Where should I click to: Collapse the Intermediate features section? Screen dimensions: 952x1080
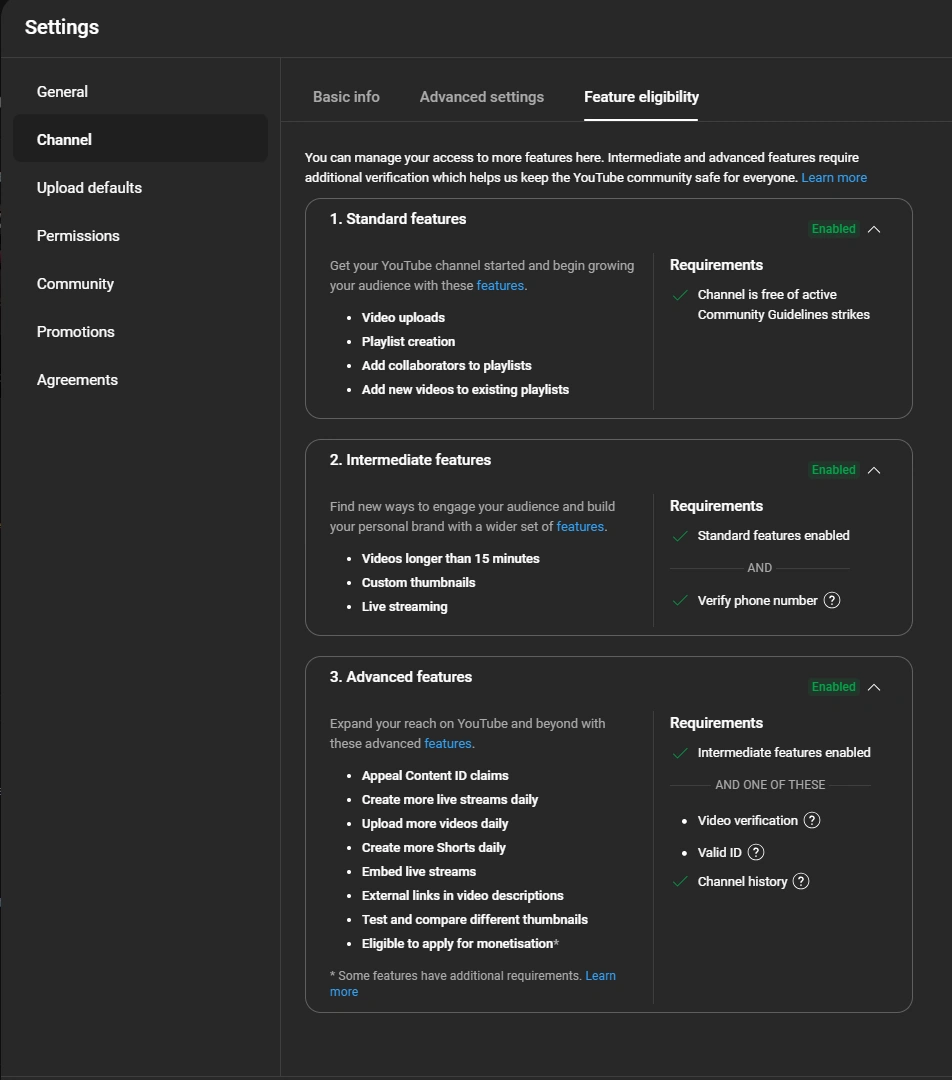[874, 470]
